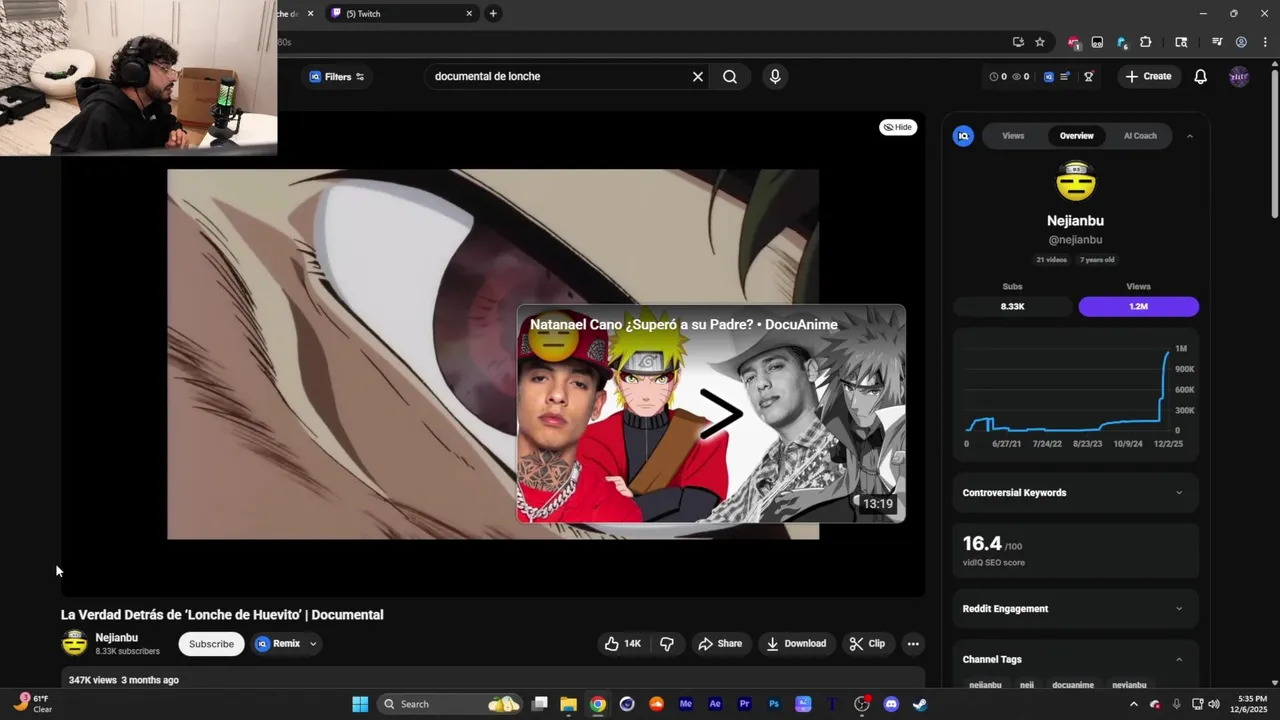Open the Remix dropdown arrow
The width and height of the screenshot is (1280, 720).
pyautogui.click(x=313, y=644)
